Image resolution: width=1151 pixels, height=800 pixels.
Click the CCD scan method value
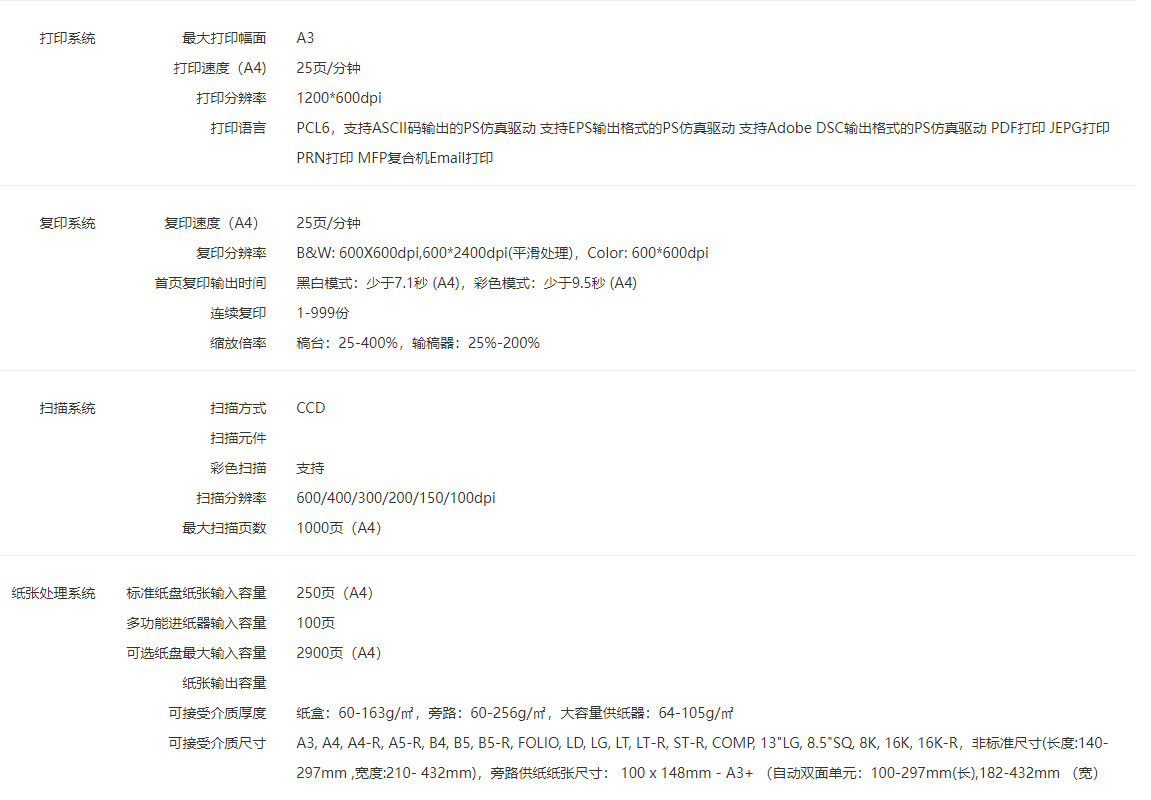coord(311,408)
